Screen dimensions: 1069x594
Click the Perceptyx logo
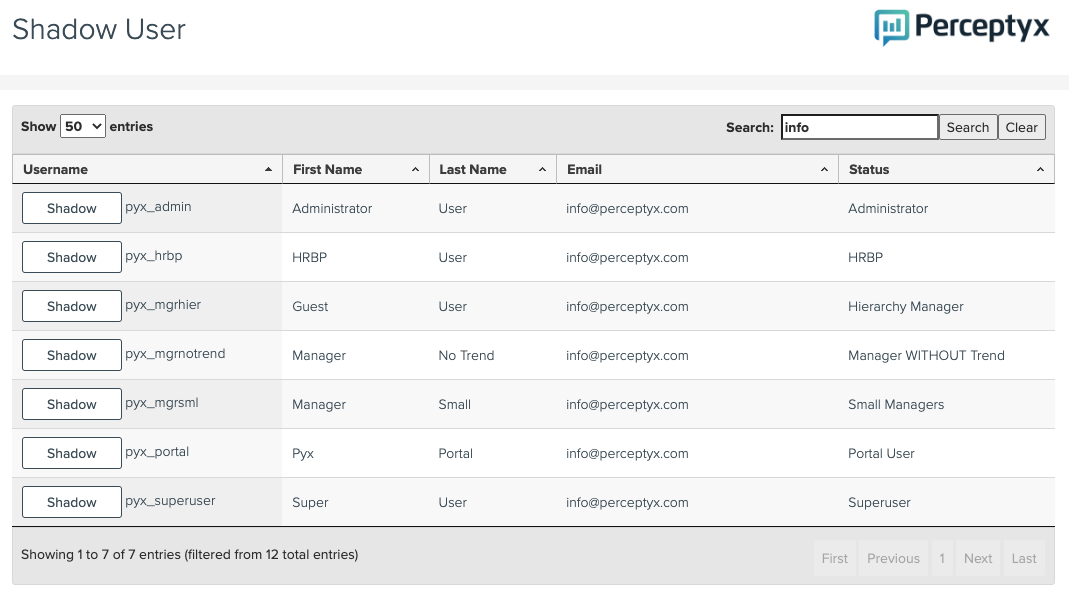(x=960, y=27)
